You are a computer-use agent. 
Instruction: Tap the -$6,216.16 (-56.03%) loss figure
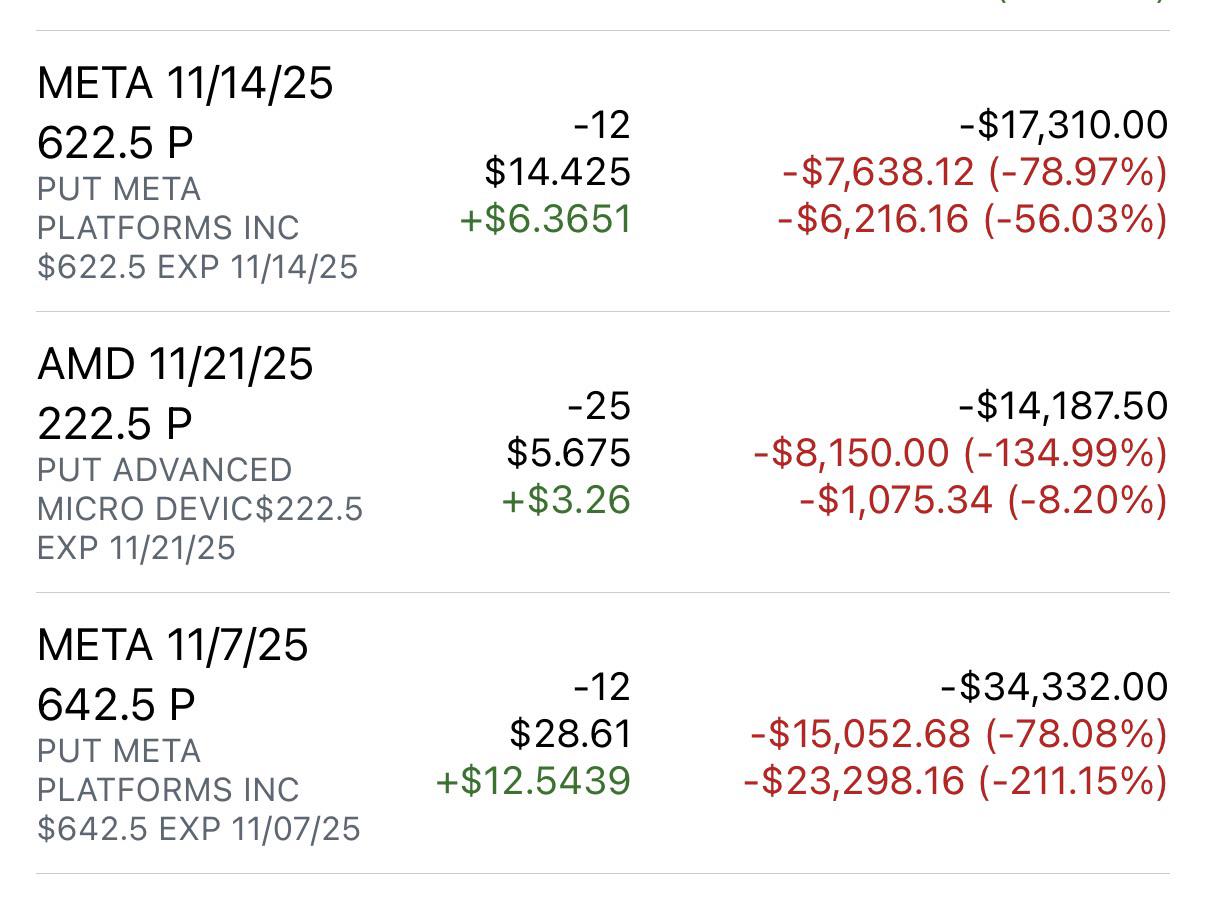coord(972,219)
